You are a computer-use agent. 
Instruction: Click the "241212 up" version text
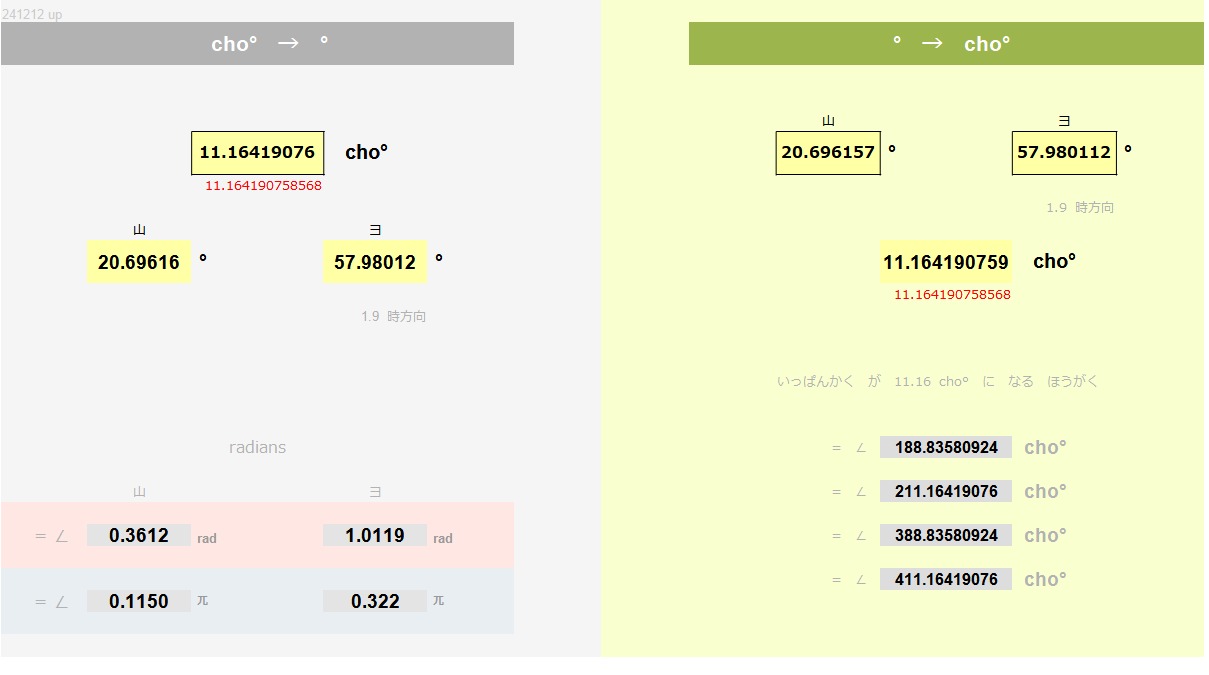click(32, 15)
